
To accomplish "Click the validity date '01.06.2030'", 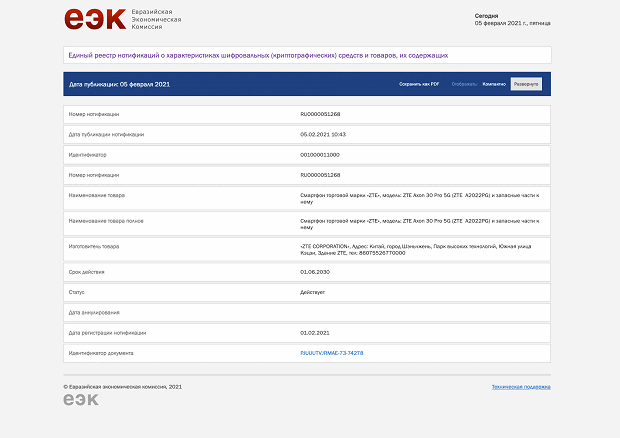I will (x=315, y=272).
